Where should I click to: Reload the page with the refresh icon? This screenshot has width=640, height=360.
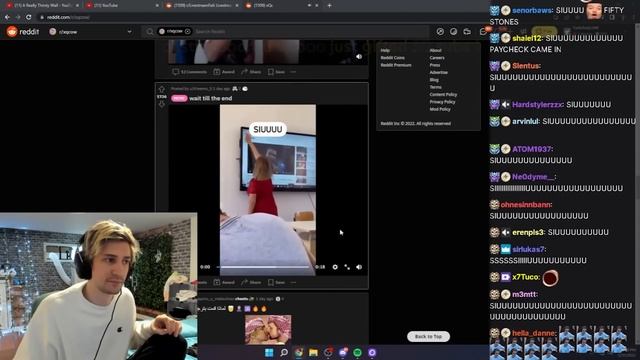tap(29, 17)
